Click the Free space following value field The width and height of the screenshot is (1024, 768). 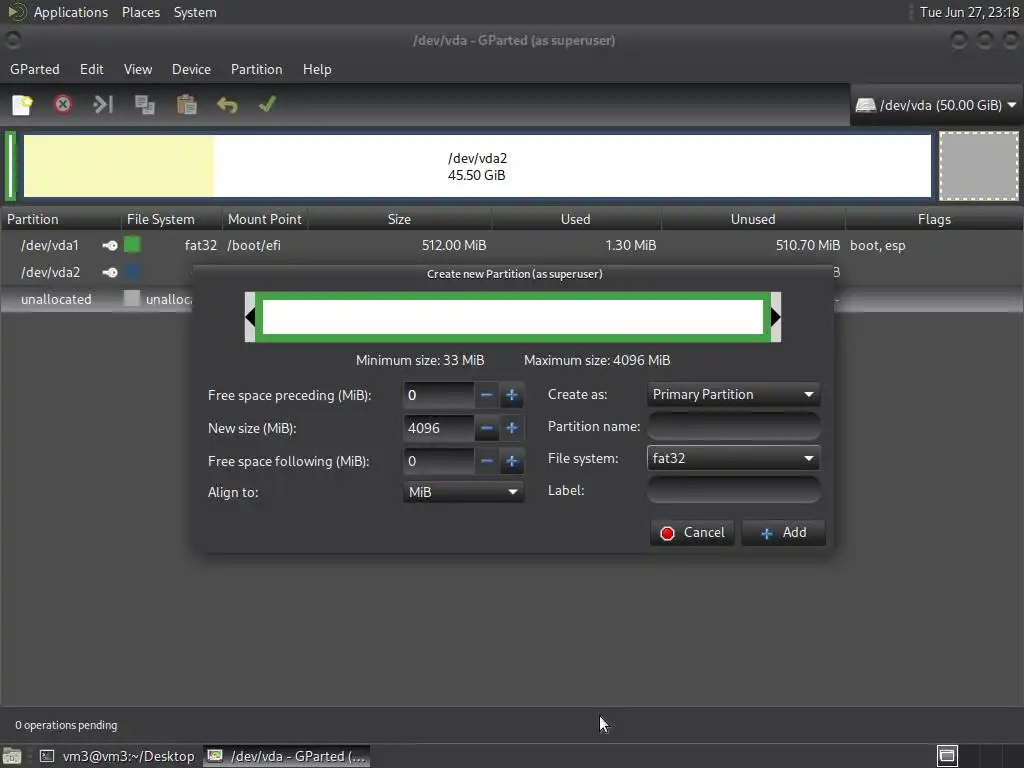[x=439, y=461]
